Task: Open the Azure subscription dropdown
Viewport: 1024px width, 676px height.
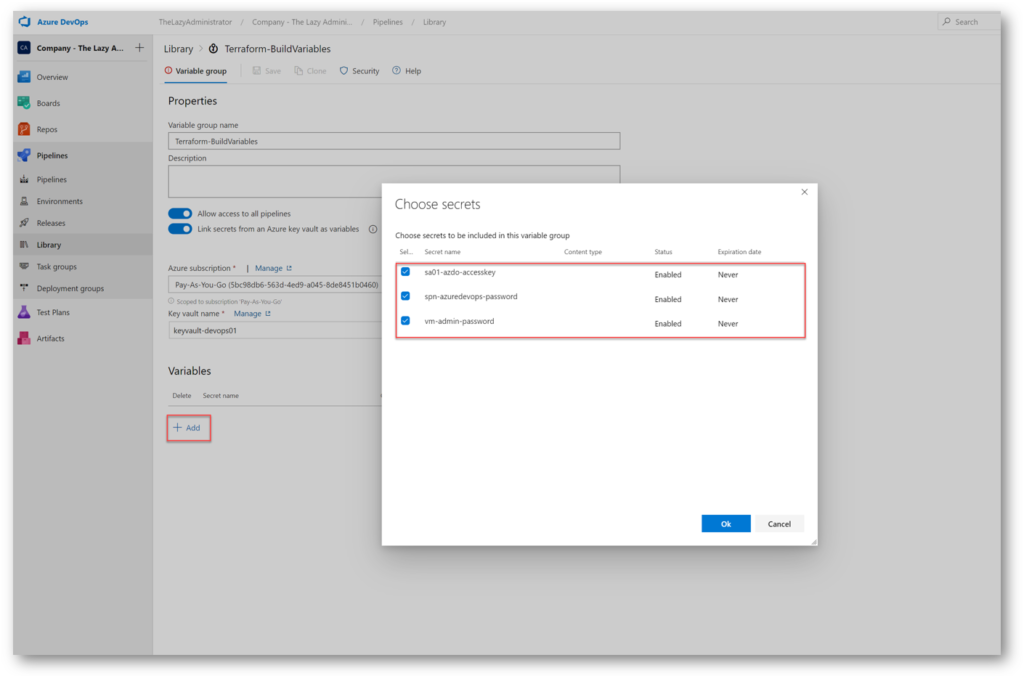Action: point(275,285)
